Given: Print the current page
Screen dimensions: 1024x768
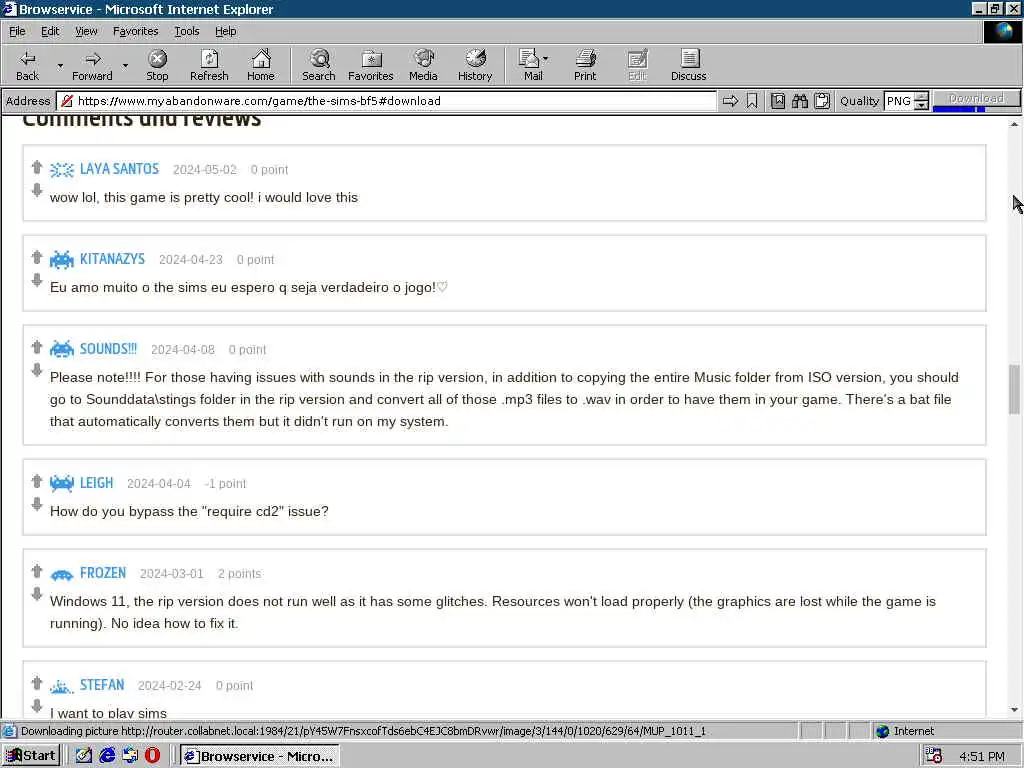Looking at the screenshot, I should [x=585, y=65].
